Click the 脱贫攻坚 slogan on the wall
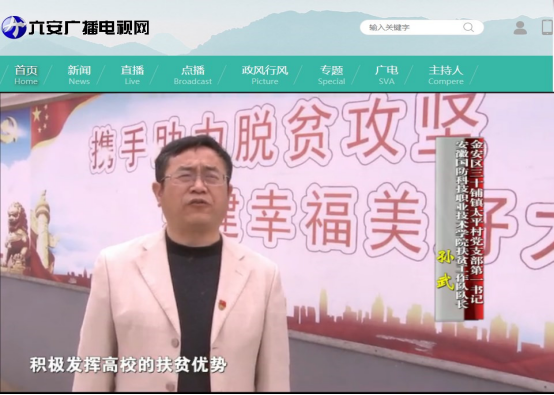This screenshot has height=395, width=554. pos(359,131)
